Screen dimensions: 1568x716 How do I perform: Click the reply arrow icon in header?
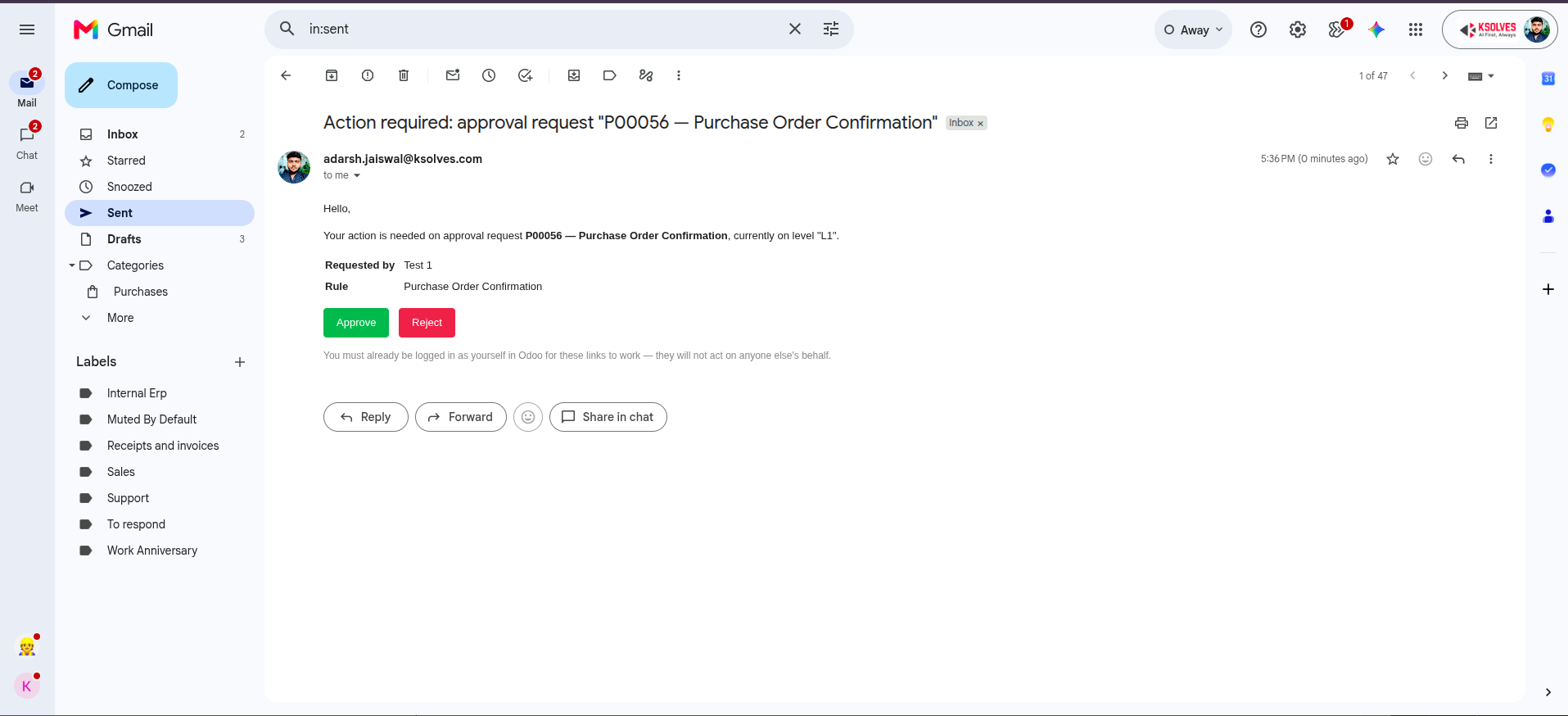point(1458,159)
